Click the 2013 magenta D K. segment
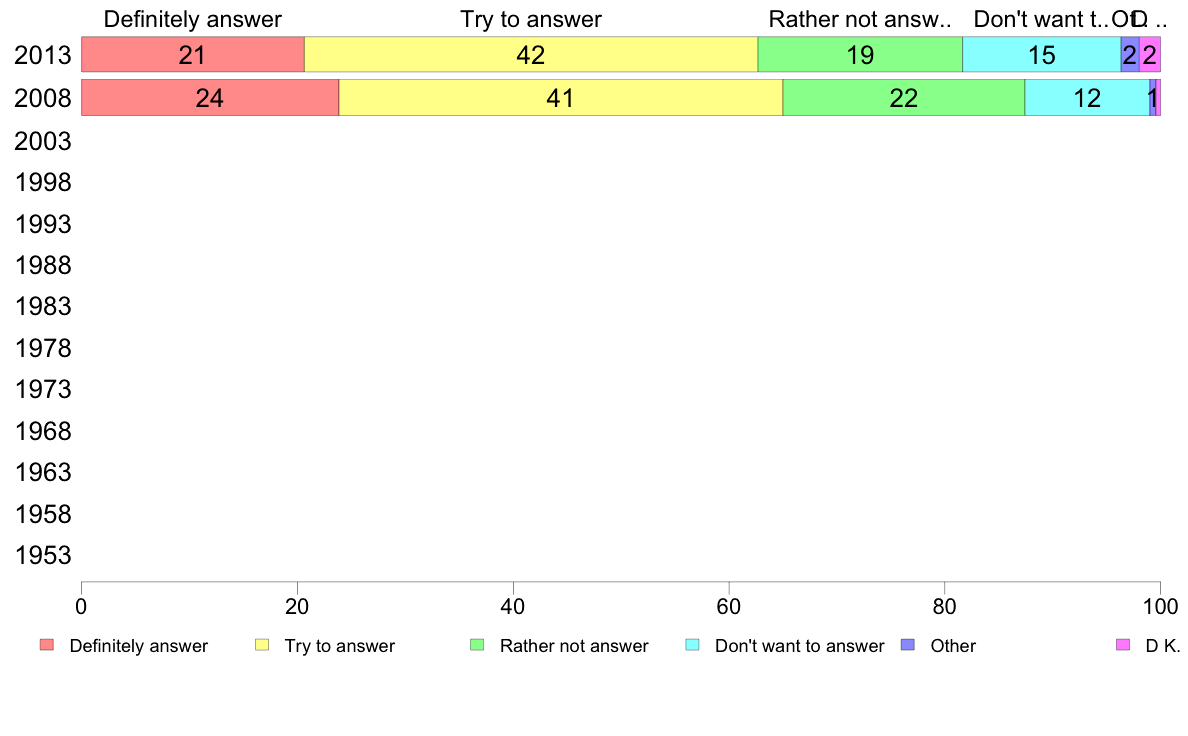 click(x=1150, y=55)
